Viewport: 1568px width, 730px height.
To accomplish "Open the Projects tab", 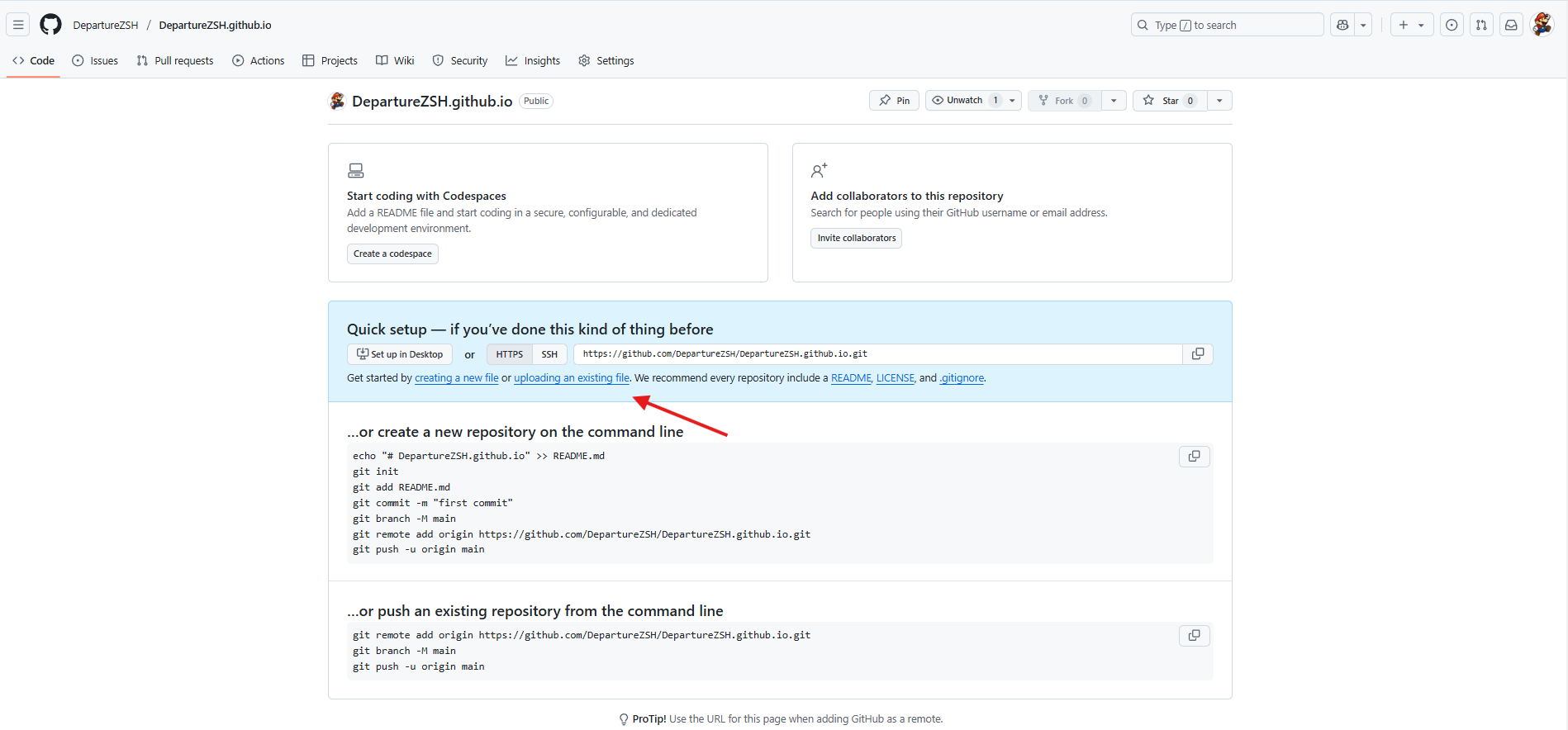I will click(330, 60).
